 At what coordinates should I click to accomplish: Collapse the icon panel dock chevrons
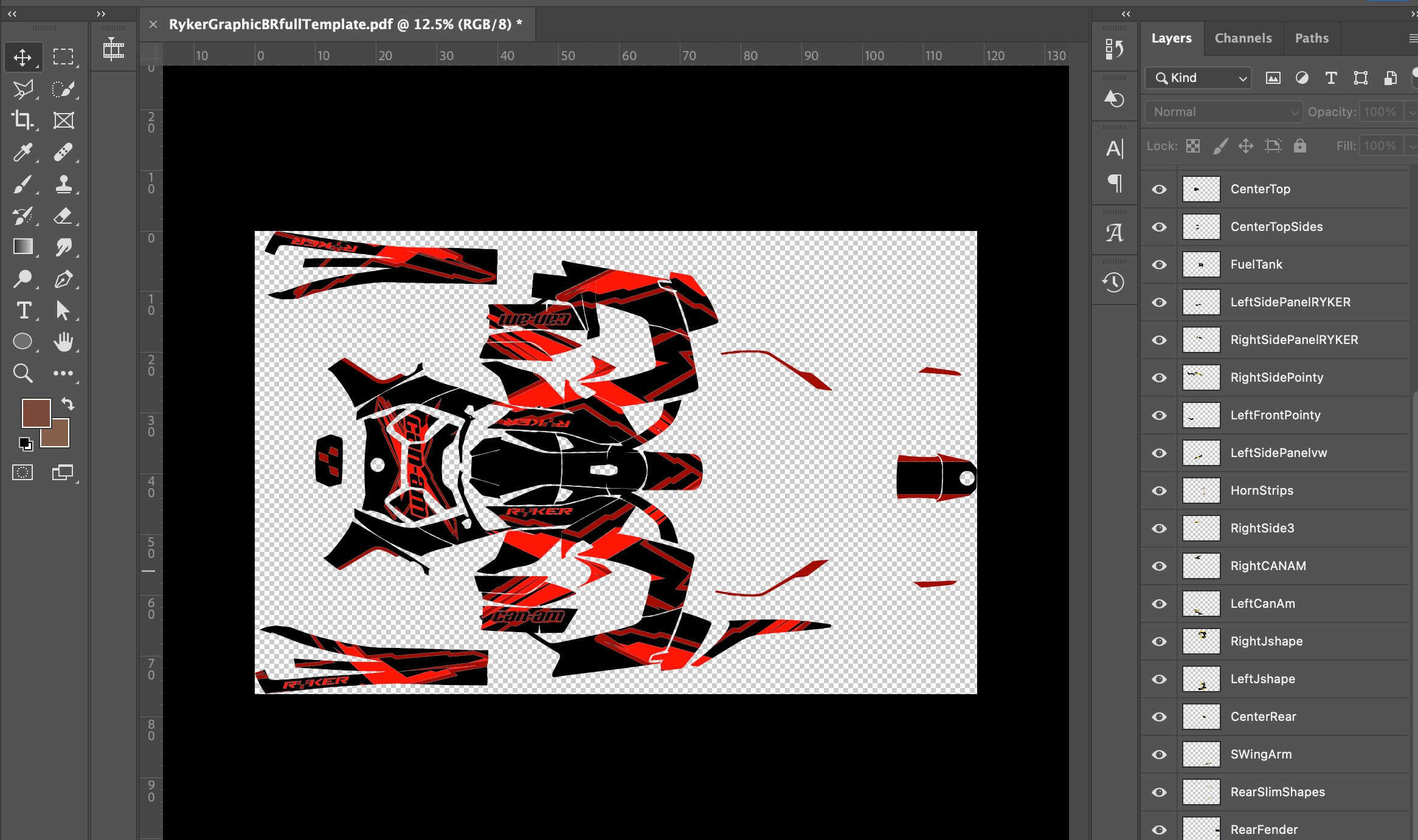[x=1126, y=13]
